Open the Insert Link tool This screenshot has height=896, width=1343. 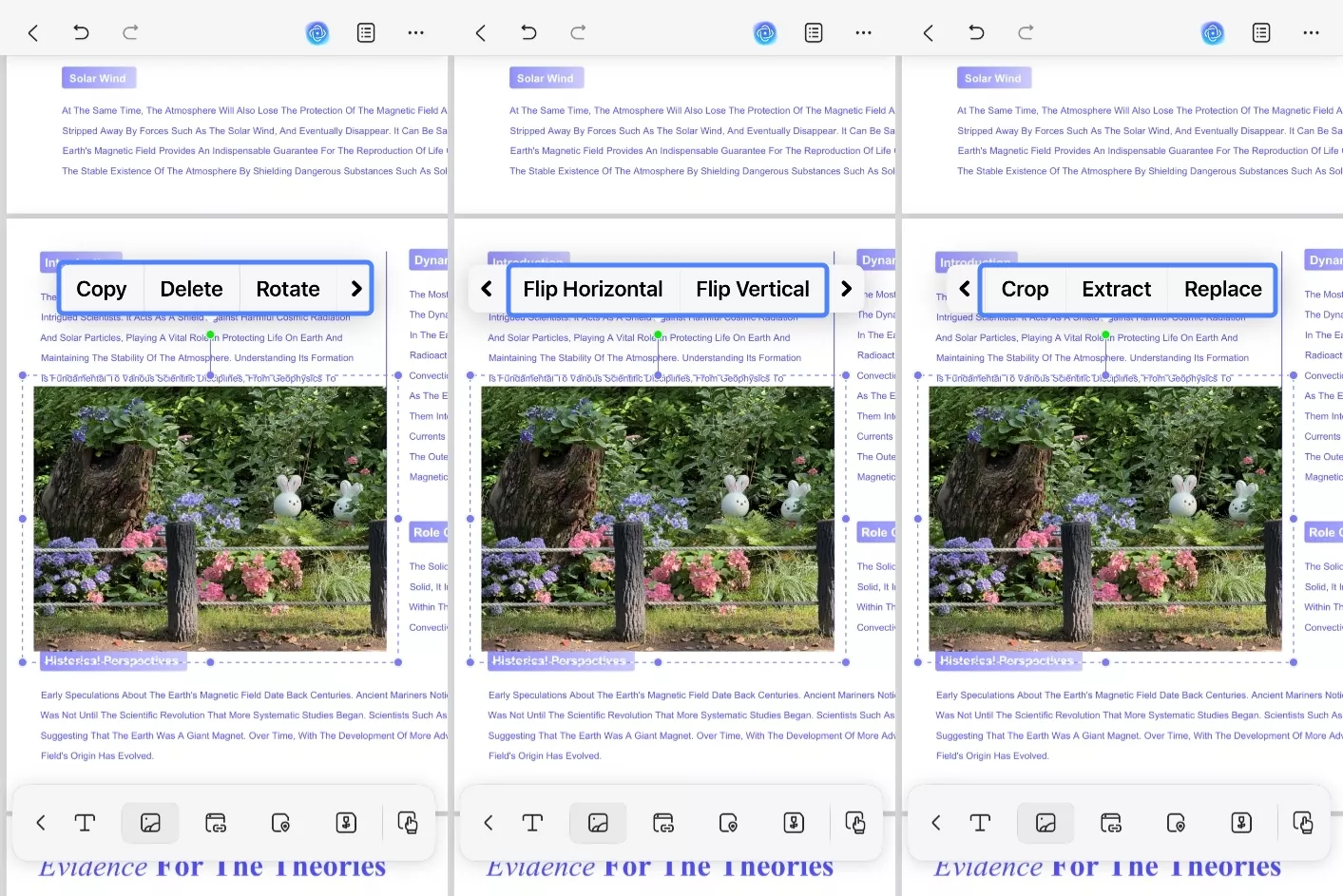pos(215,823)
